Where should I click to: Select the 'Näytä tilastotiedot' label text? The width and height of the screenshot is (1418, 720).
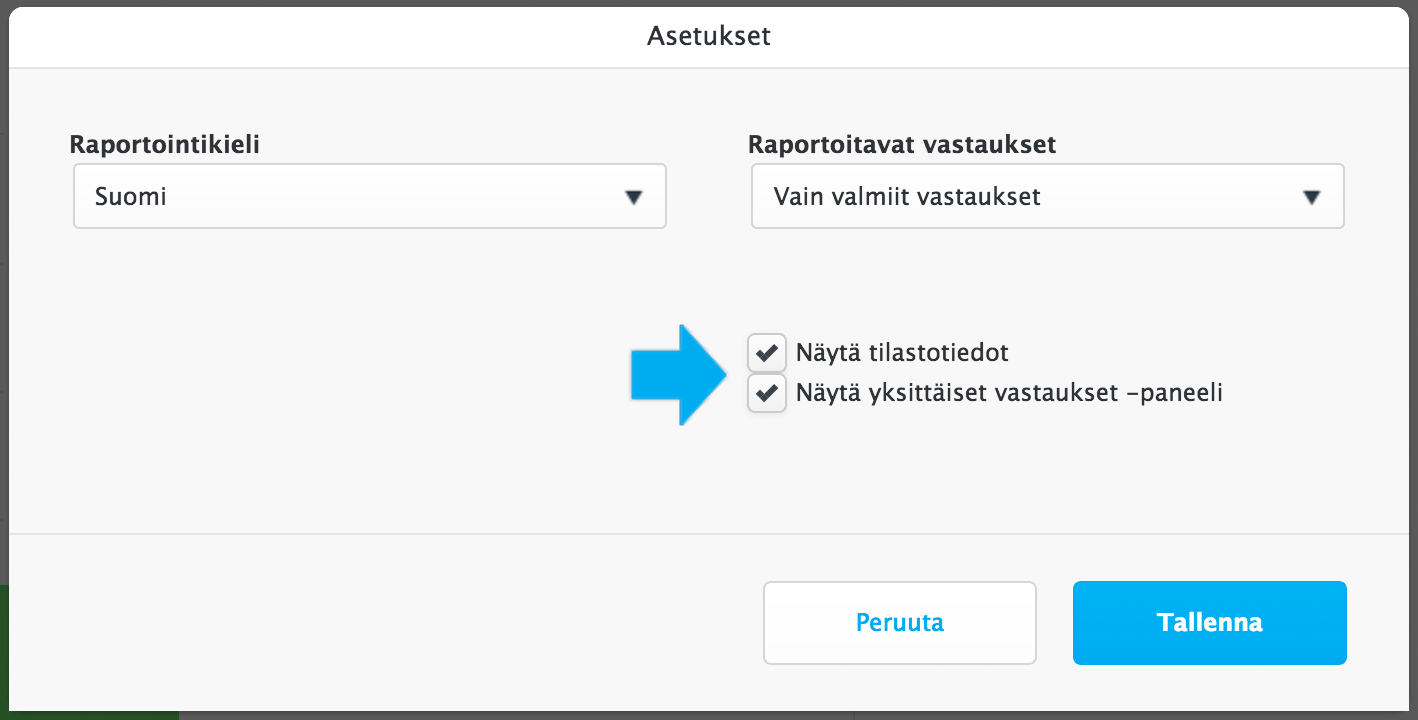point(901,352)
